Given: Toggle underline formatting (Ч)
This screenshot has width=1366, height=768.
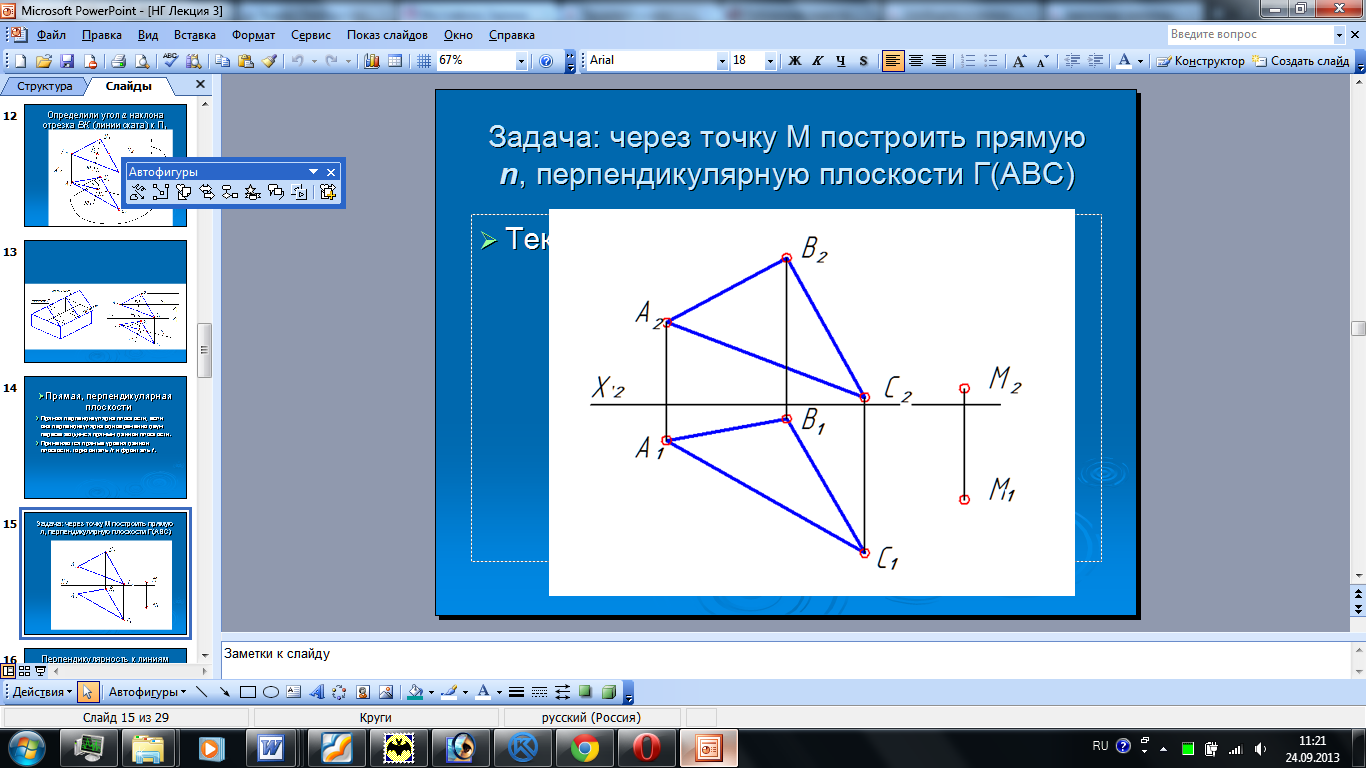Looking at the screenshot, I should click(x=841, y=61).
